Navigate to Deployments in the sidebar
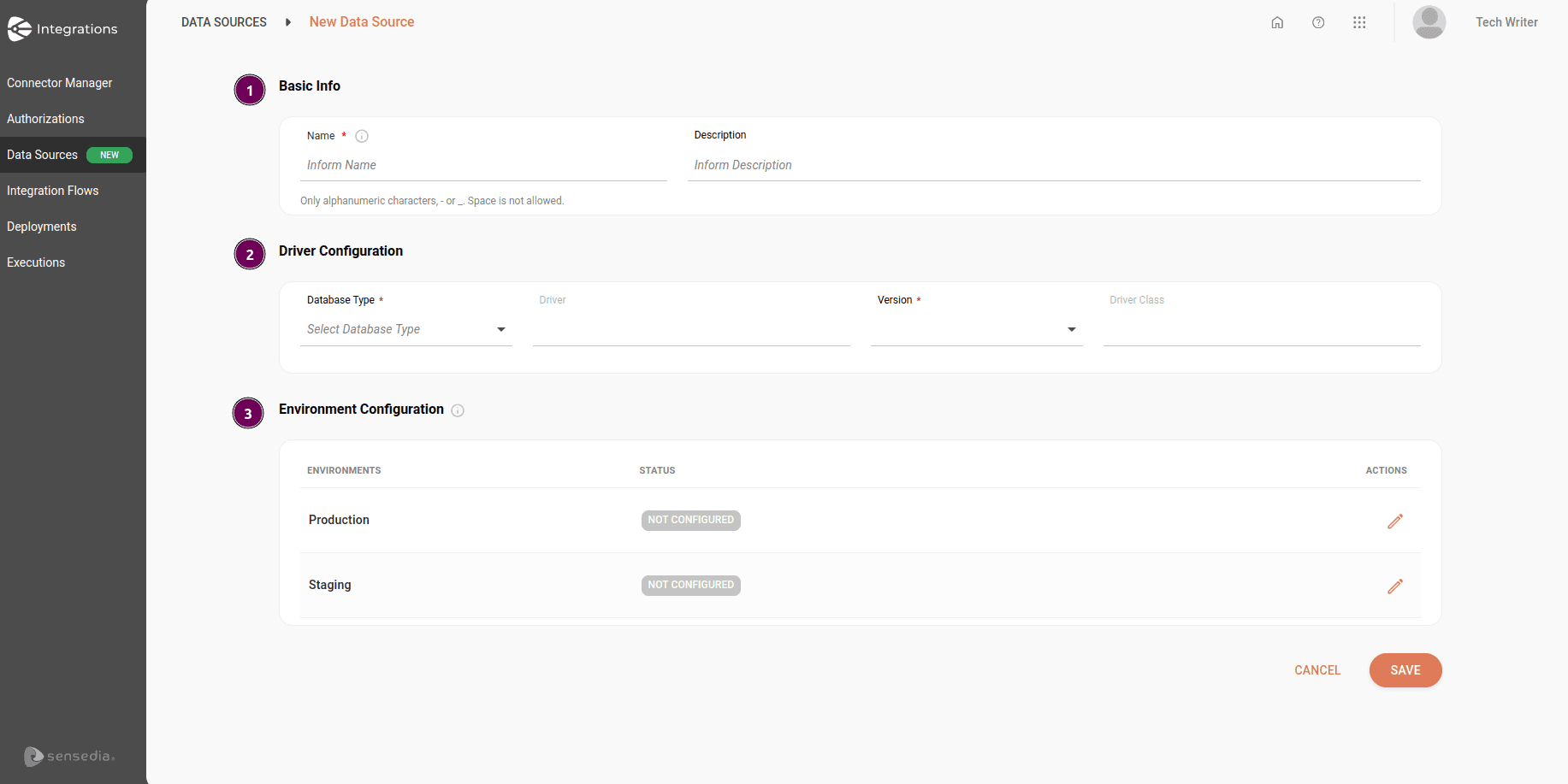Viewport: 1568px width, 784px height. point(41,227)
